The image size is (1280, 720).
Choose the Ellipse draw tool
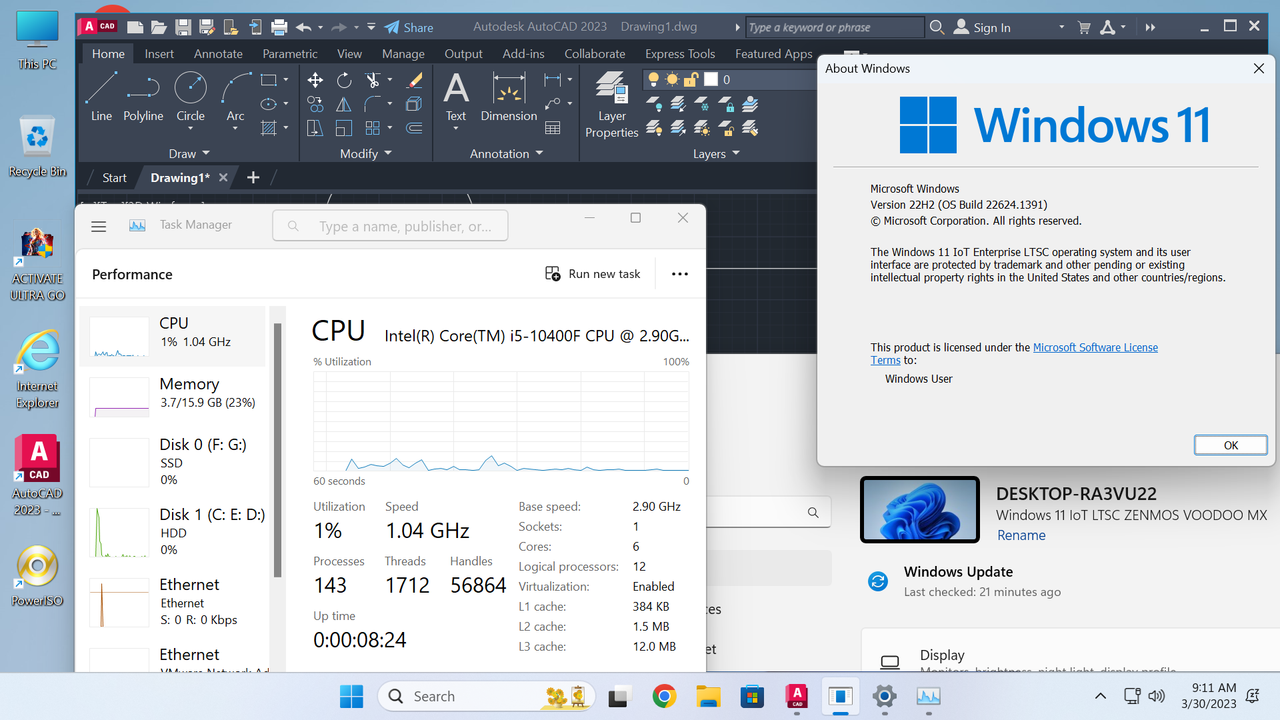pyautogui.click(x=268, y=104)
